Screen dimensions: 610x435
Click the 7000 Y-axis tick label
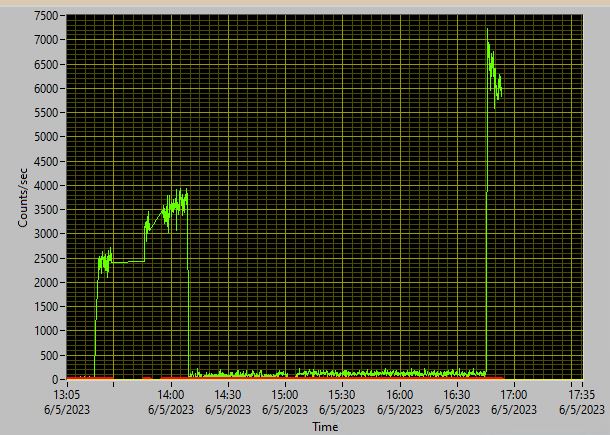tap(46, 40)
